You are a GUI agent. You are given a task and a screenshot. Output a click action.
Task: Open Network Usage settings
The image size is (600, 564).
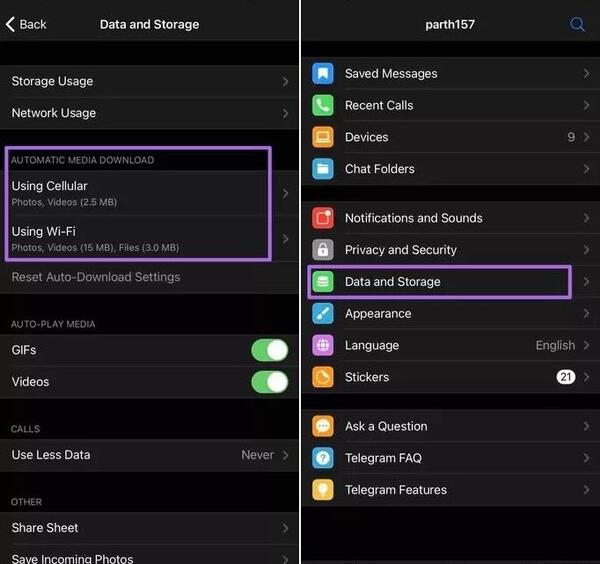149,113
